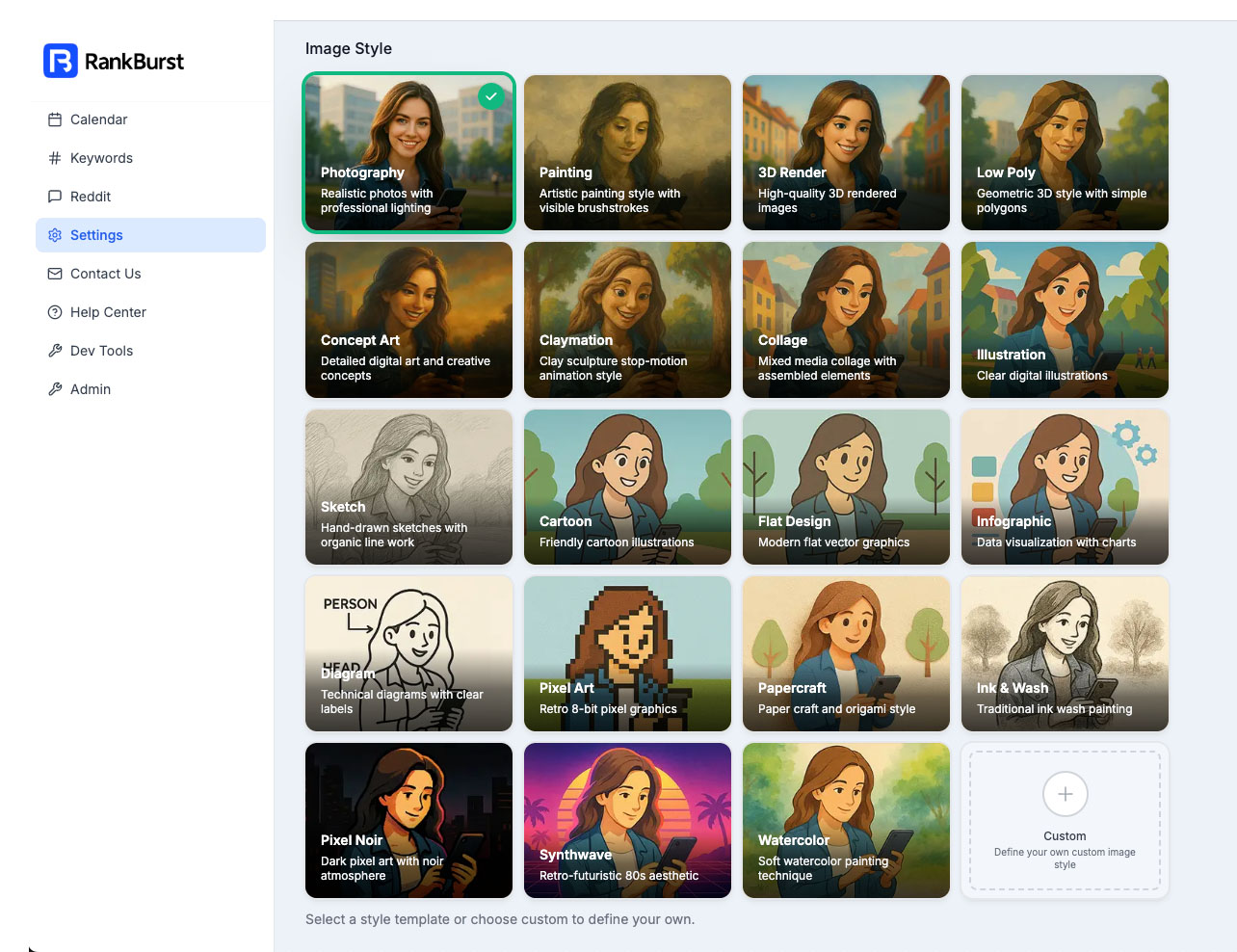Click the Infographic style card
The width and height of the screenshot is (1237, 952).
coord(1065,487)
